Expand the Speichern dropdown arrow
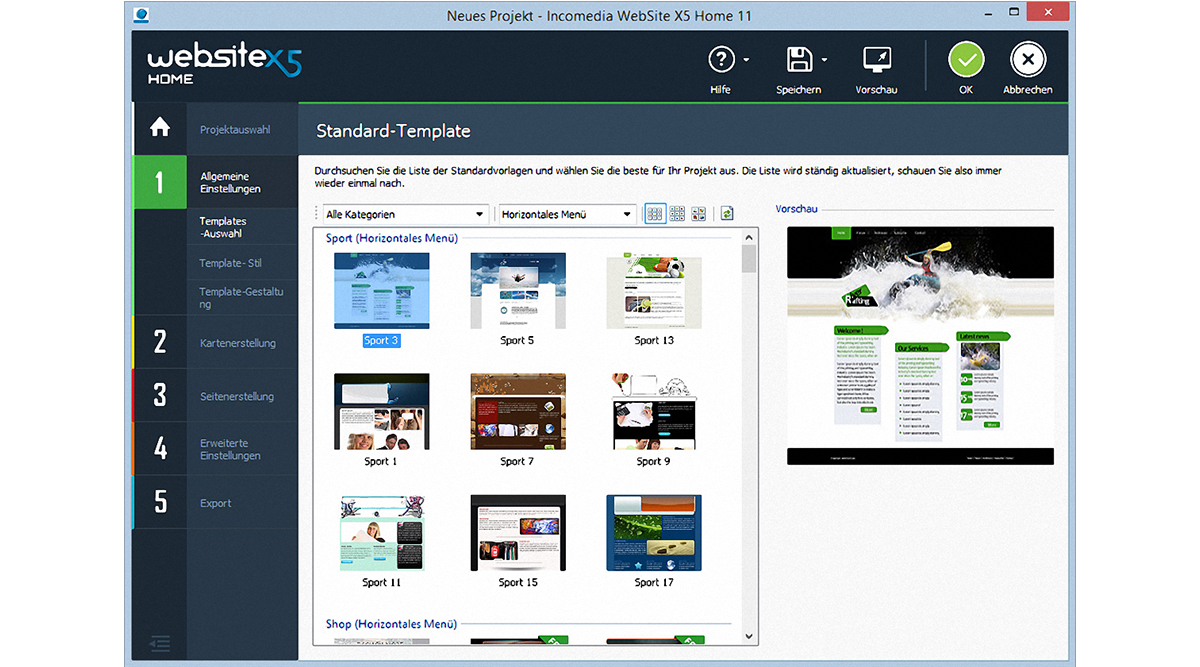The width and height of the screenshot is (1200, 667). pos(824,61)
